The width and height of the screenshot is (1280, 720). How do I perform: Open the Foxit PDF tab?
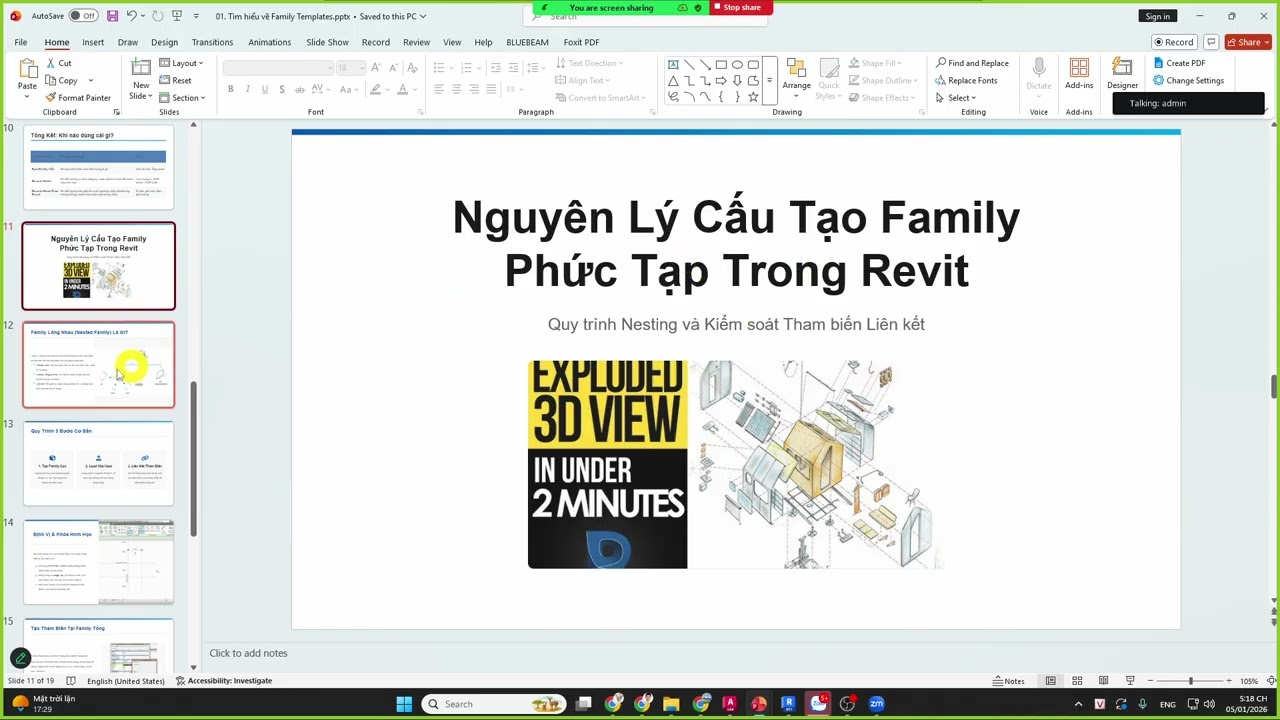click(581, 42)
